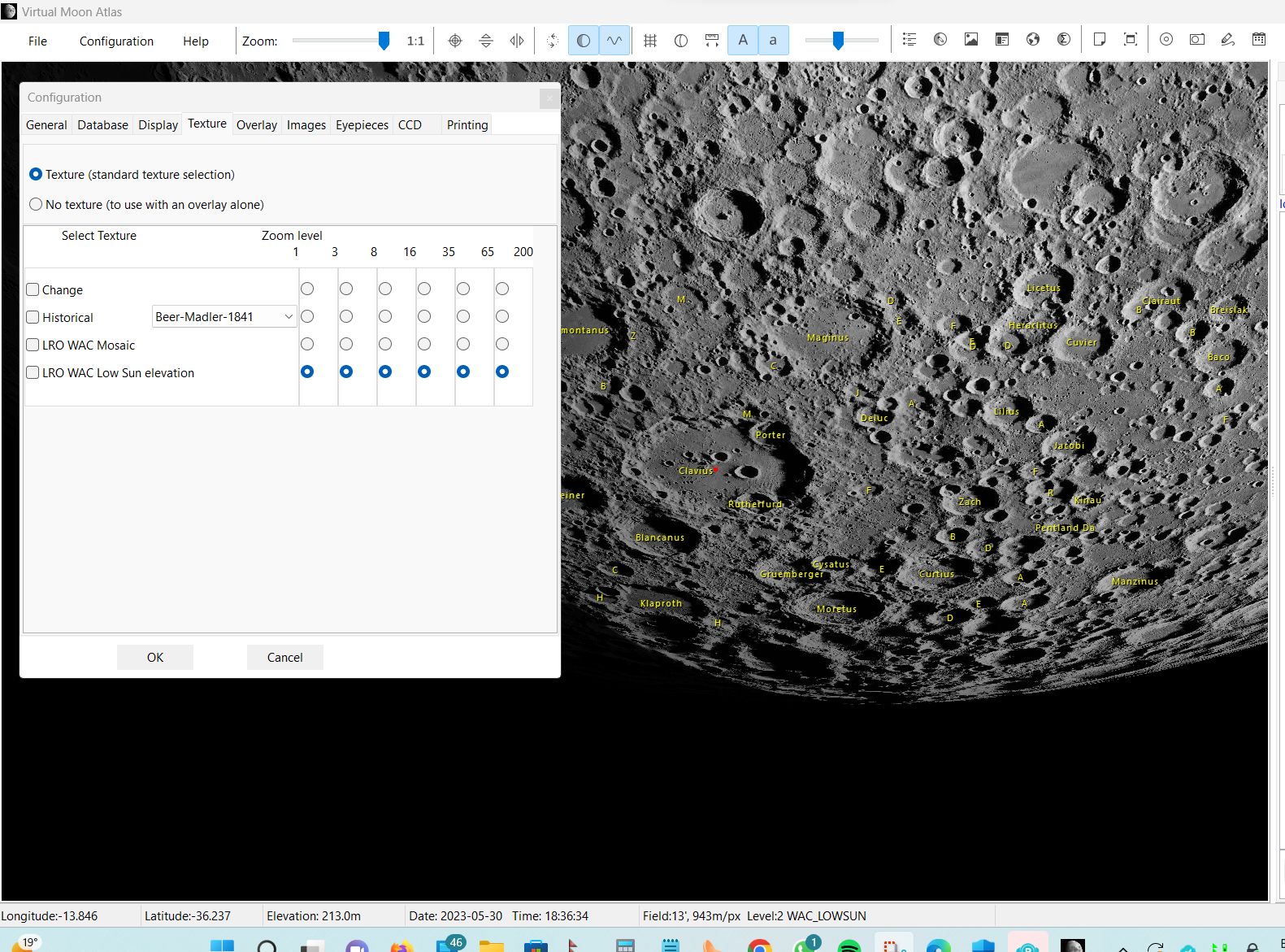Click the Maginus crater label

tap(827, 337)
